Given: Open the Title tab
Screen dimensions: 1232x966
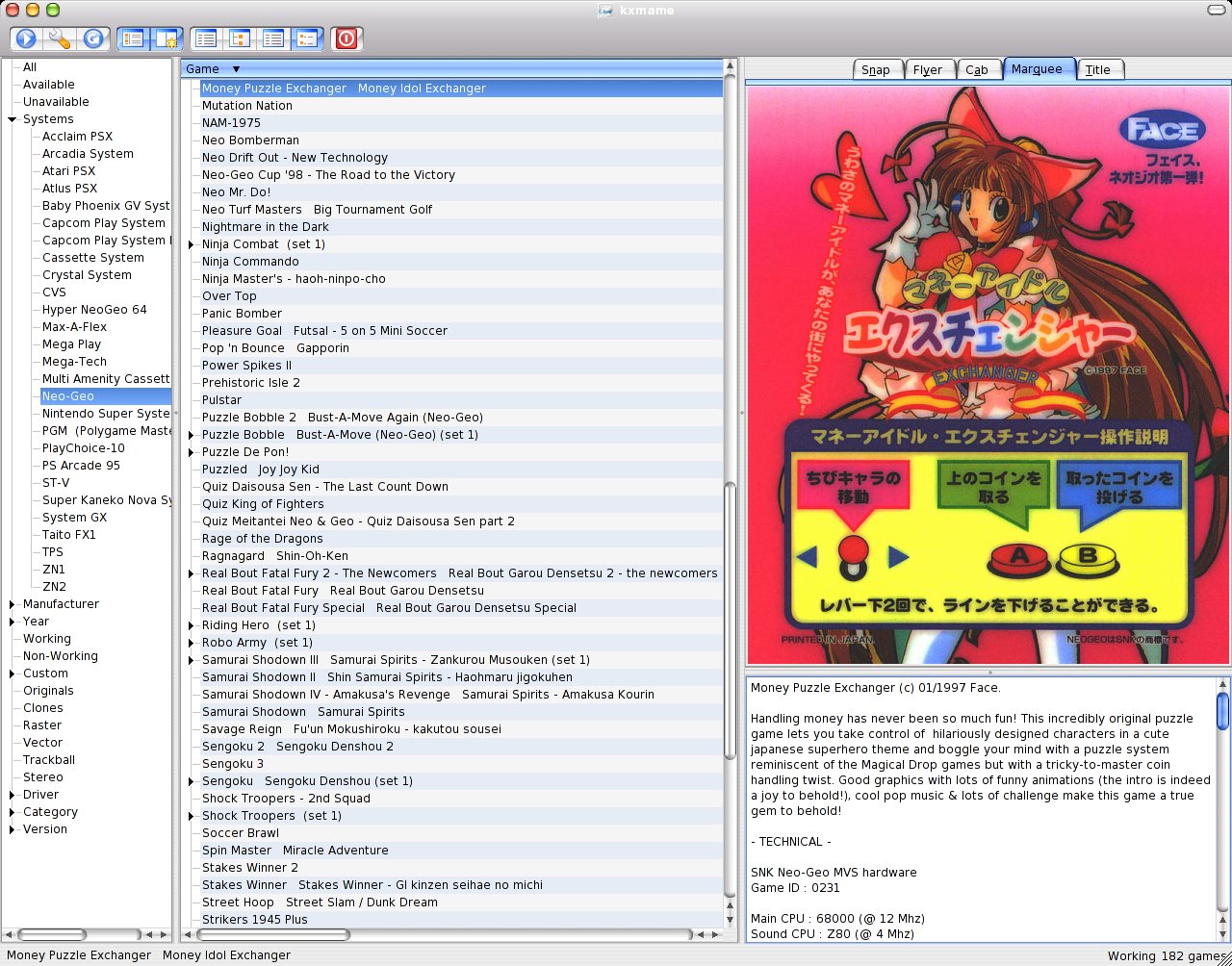Looking at the screenshot, I should (x=1100, y=69).
